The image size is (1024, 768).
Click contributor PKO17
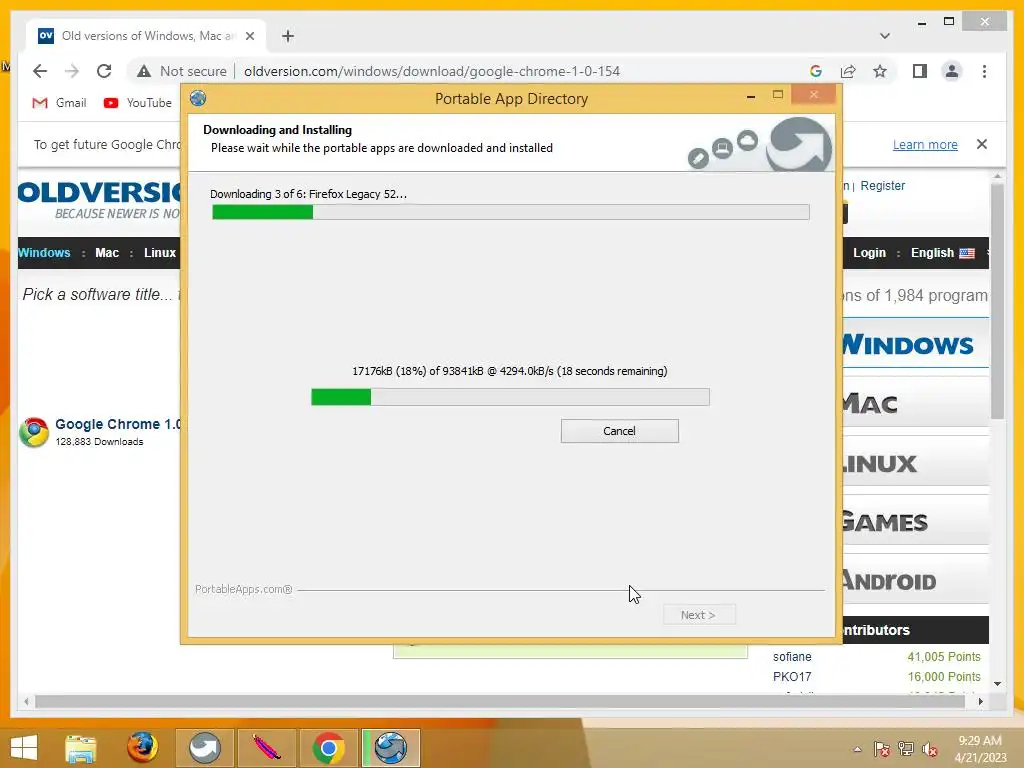(x=792, y=677)
